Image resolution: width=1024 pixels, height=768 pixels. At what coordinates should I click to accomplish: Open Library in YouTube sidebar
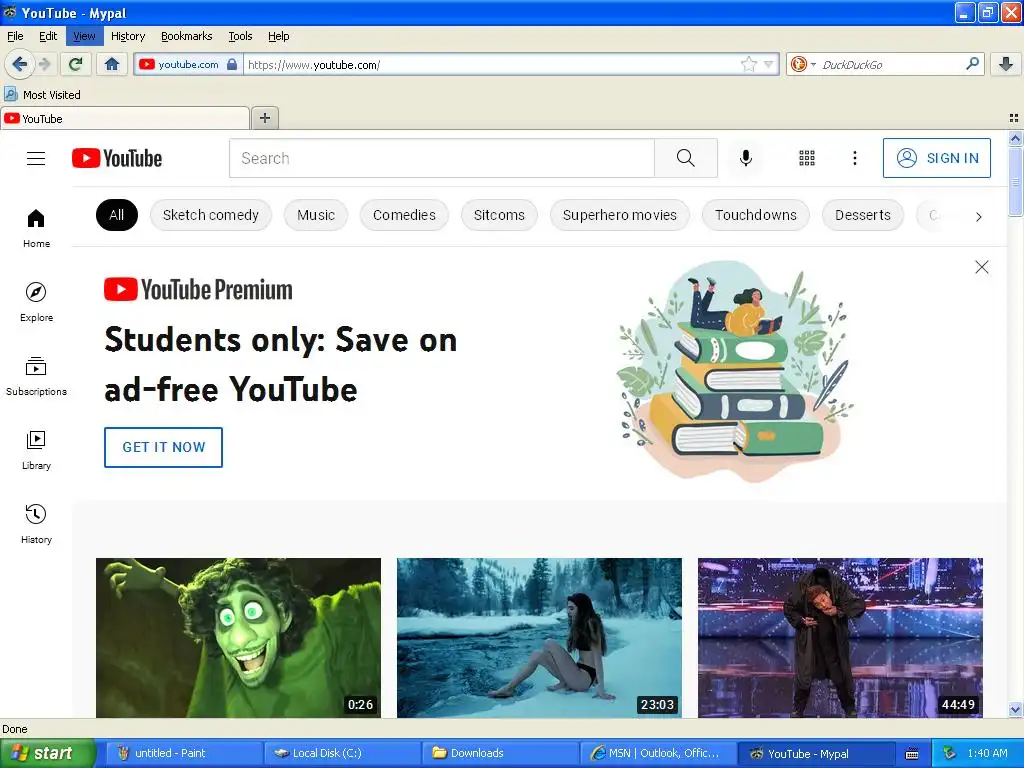pos(36,451)
